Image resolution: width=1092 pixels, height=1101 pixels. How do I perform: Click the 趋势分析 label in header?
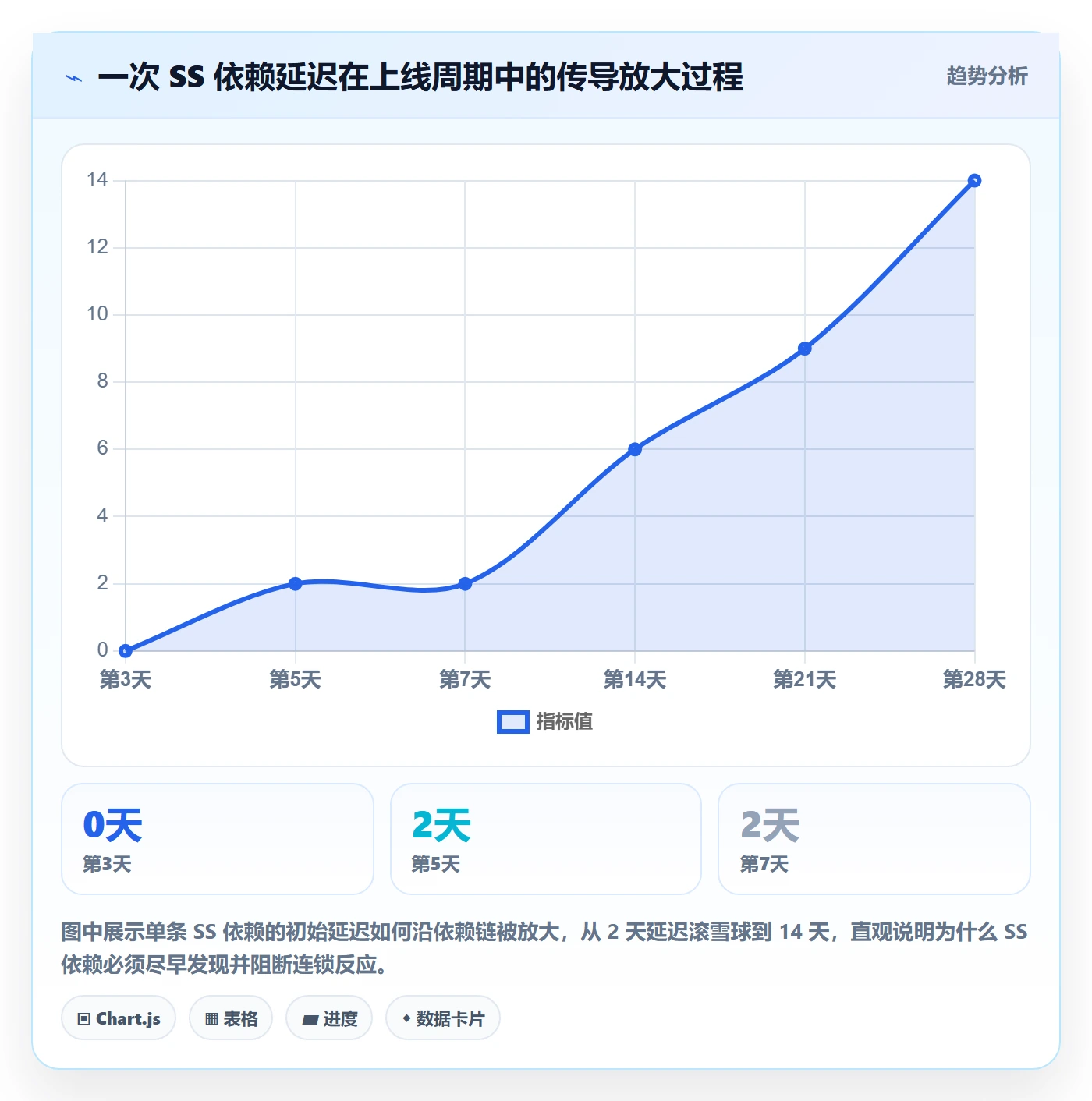pos(987,76)
